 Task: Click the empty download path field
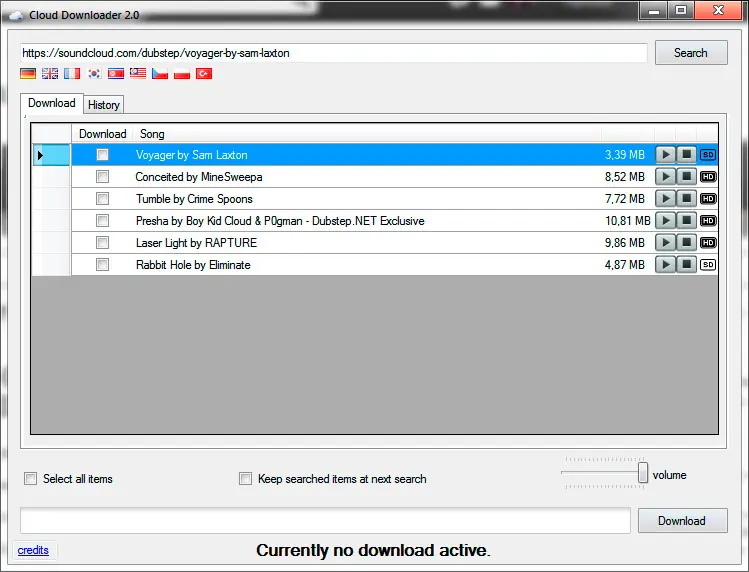point(325,520)
